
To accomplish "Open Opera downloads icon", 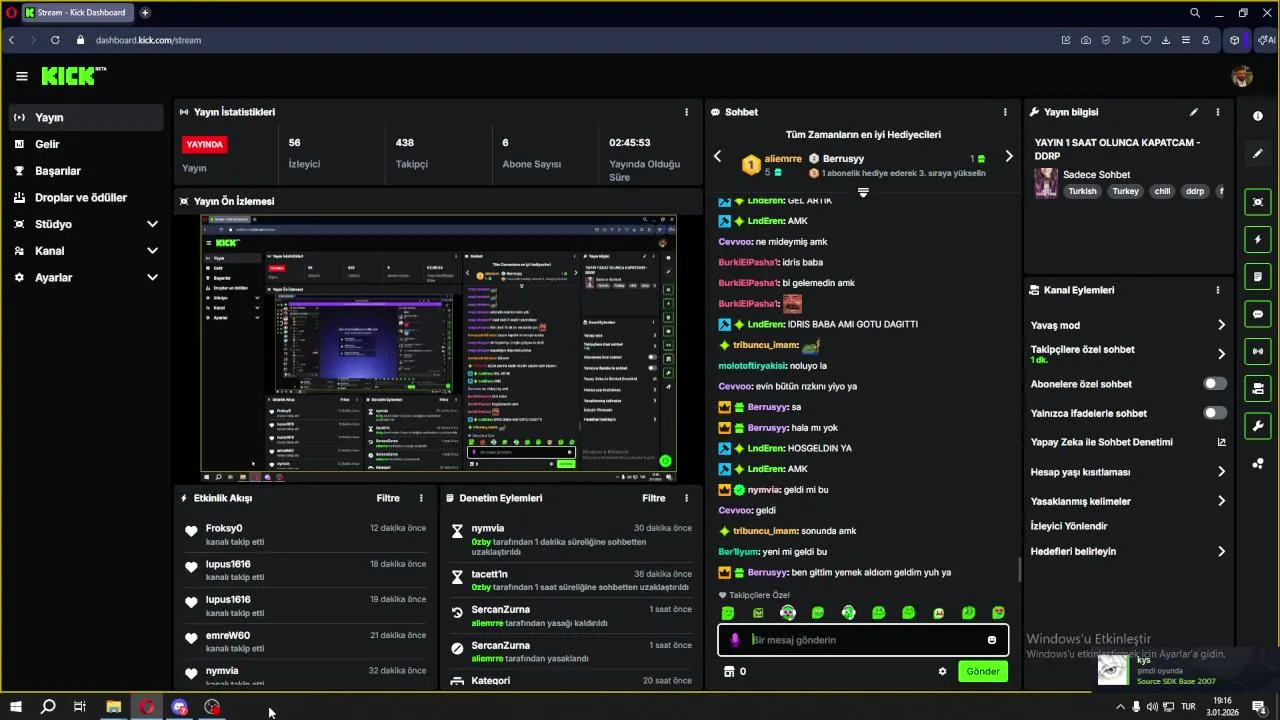I will coord(1166,40).
